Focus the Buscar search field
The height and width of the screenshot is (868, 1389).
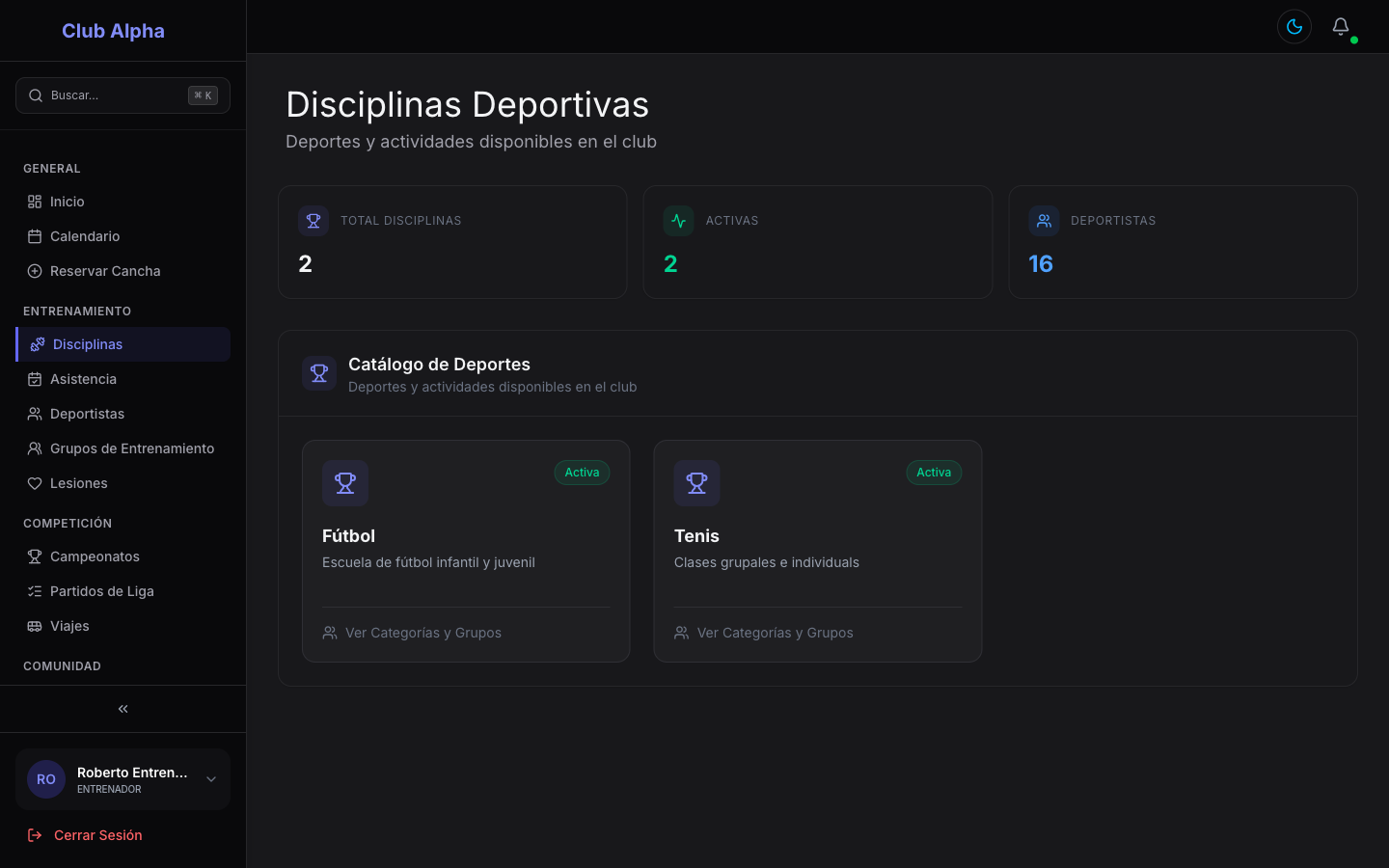click(123, 95)
